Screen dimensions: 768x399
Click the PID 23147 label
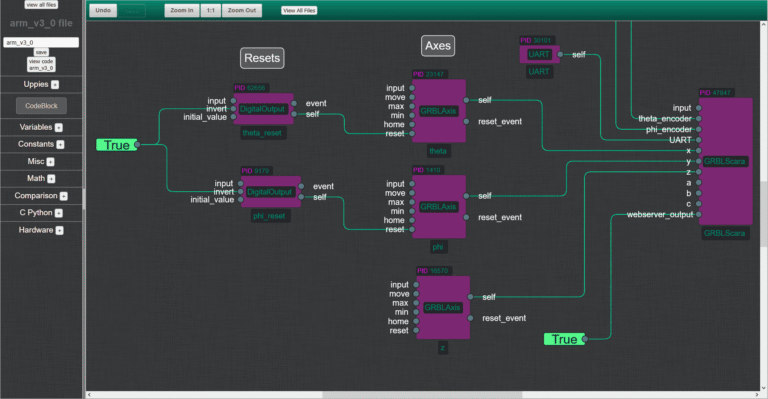coord(429,74)
